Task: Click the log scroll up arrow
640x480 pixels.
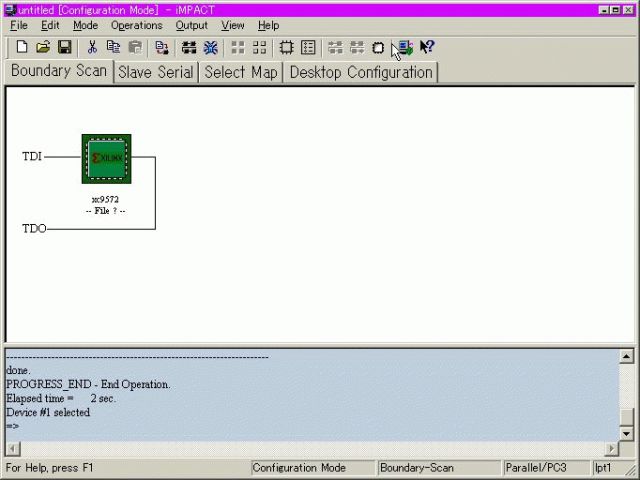Action: point(626,356)
